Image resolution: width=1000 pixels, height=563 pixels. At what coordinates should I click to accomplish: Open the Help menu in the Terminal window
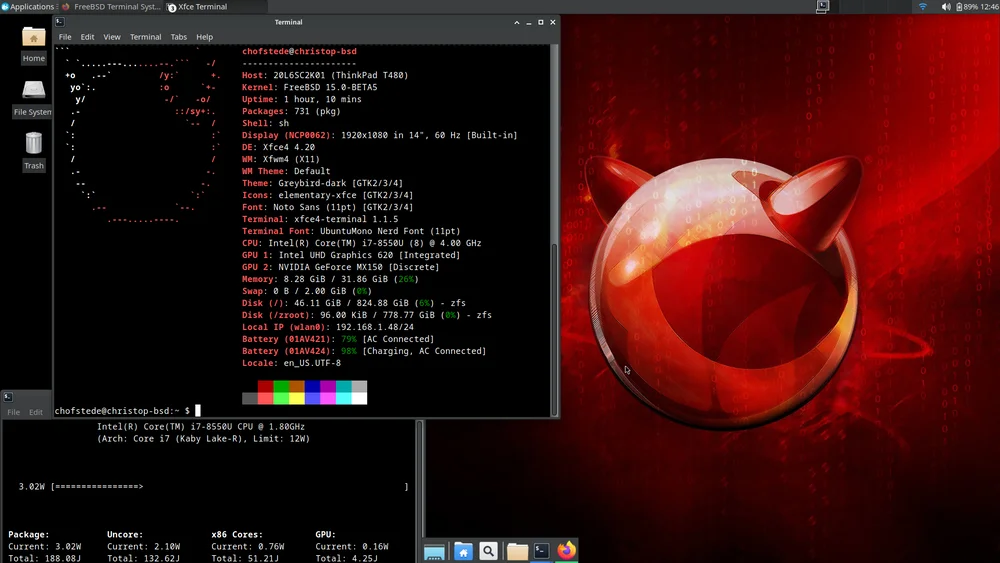point(204,37)
